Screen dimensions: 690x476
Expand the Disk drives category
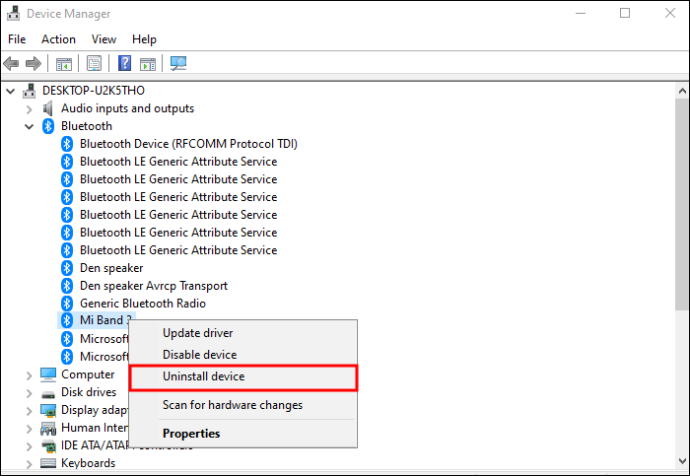29,393
